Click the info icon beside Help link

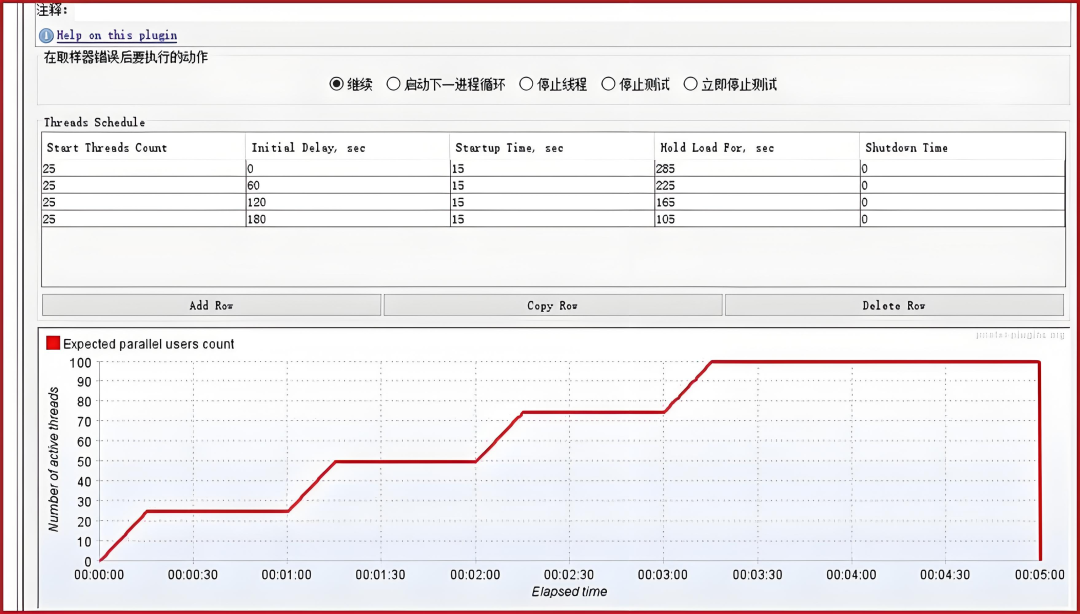[45, 35]
